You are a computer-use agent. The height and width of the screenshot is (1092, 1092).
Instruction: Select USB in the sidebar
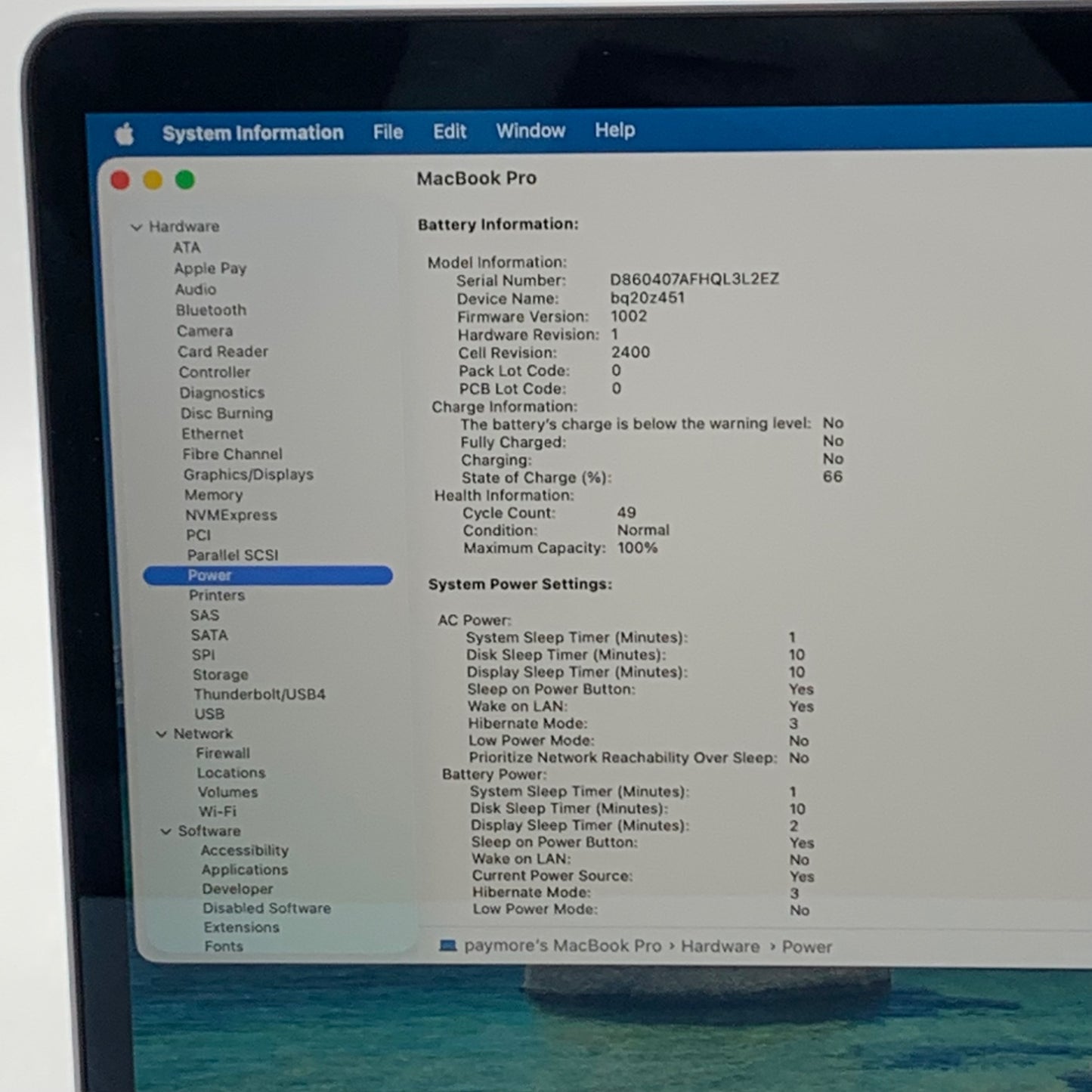pos(209,714)
